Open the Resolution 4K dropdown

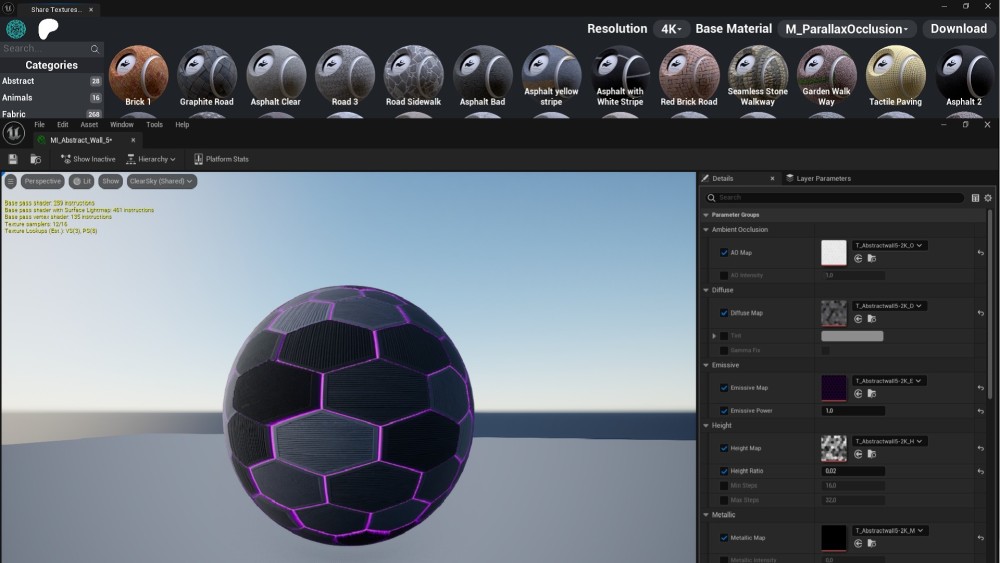point(670,29)
